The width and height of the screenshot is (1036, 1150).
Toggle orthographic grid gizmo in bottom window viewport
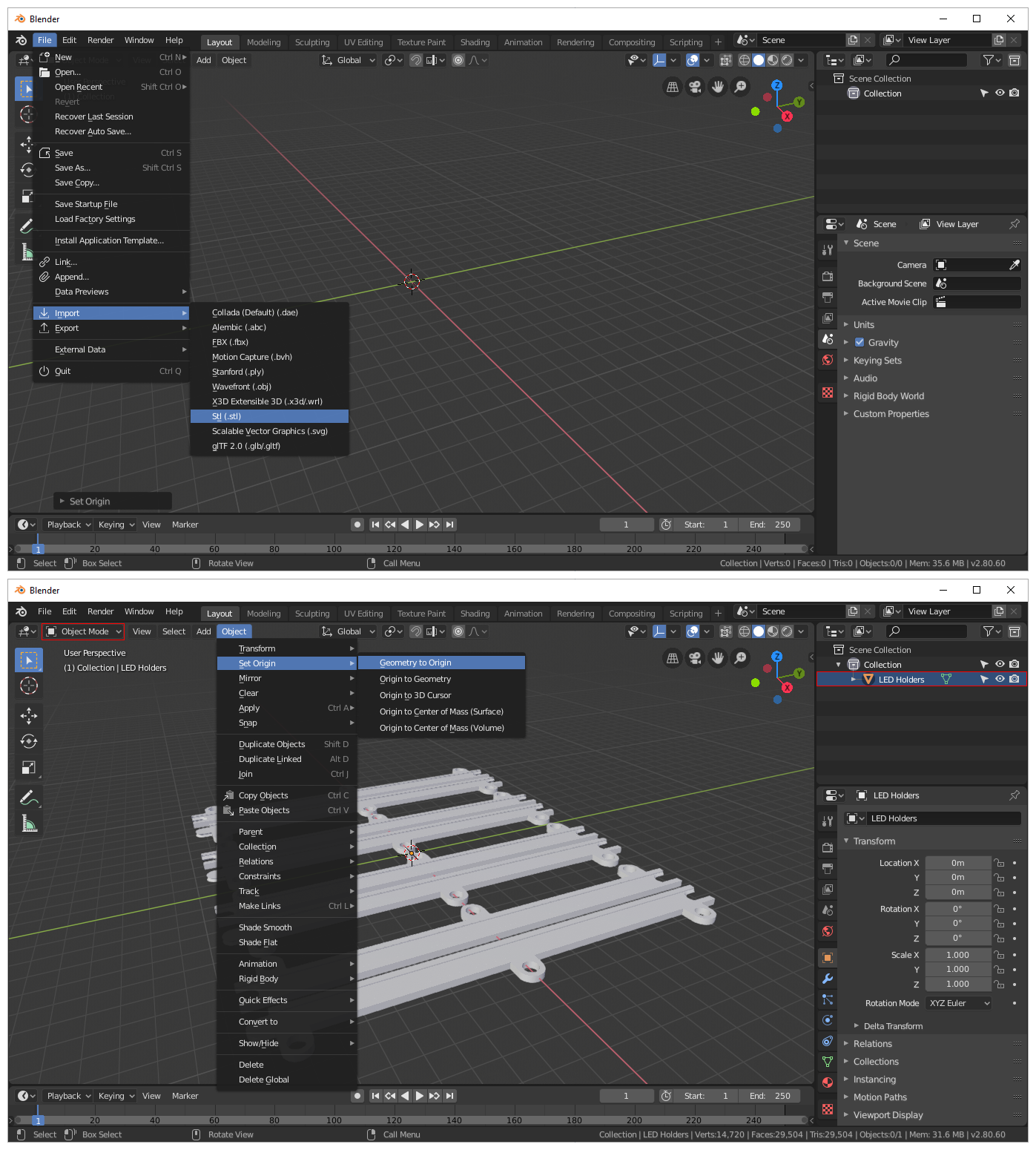673,658
